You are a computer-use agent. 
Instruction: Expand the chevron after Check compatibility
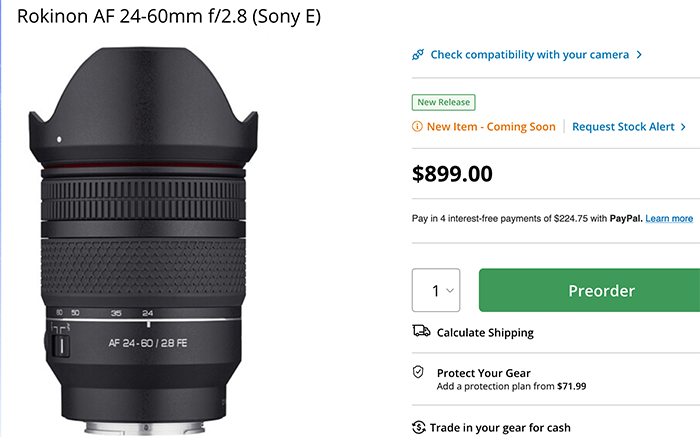639,54
